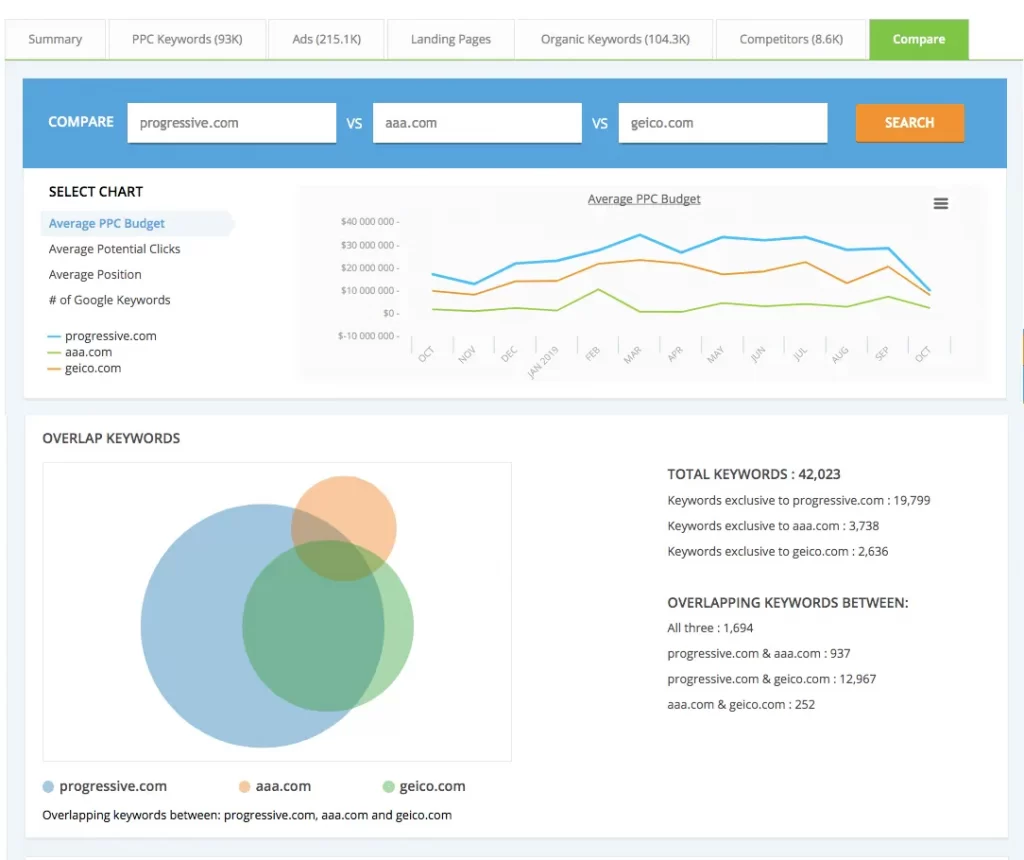Click Keywords exclusive to progressive.com : 19,799
The image size is (1024, 860).
coord(799,500)
